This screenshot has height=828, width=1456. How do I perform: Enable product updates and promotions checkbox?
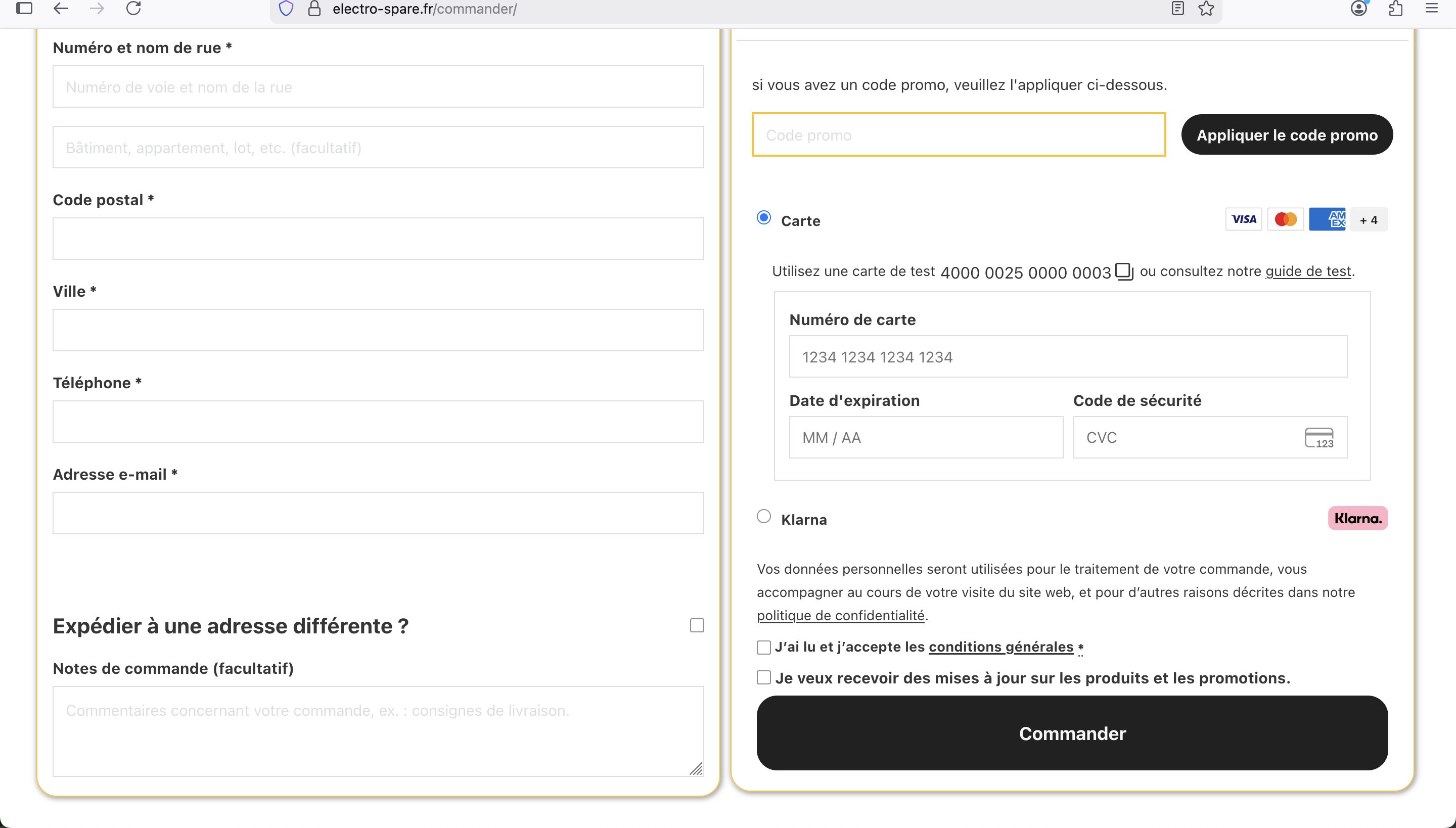[x=764, y=677]
